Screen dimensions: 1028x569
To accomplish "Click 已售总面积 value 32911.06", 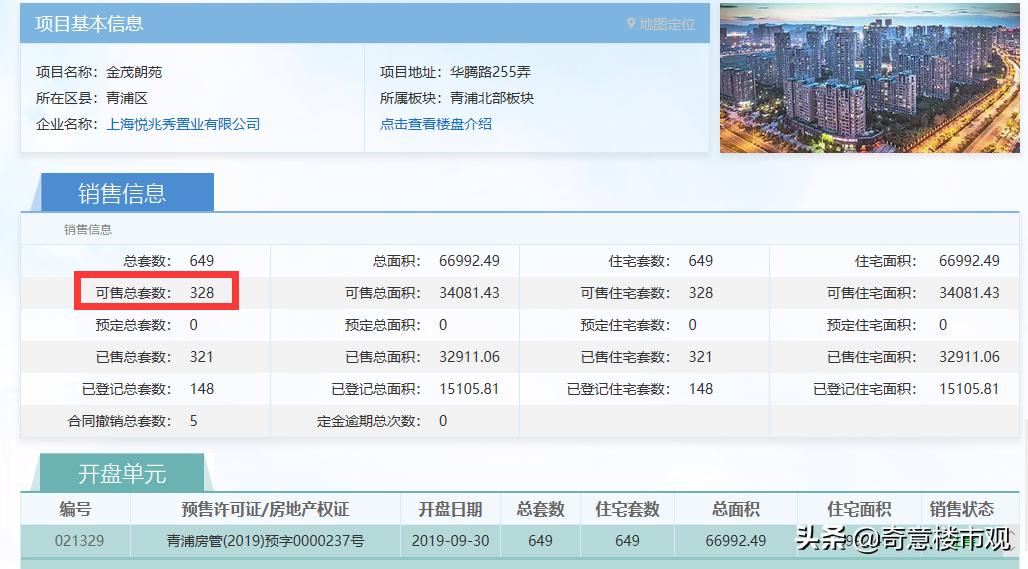I will coord(469,357).
